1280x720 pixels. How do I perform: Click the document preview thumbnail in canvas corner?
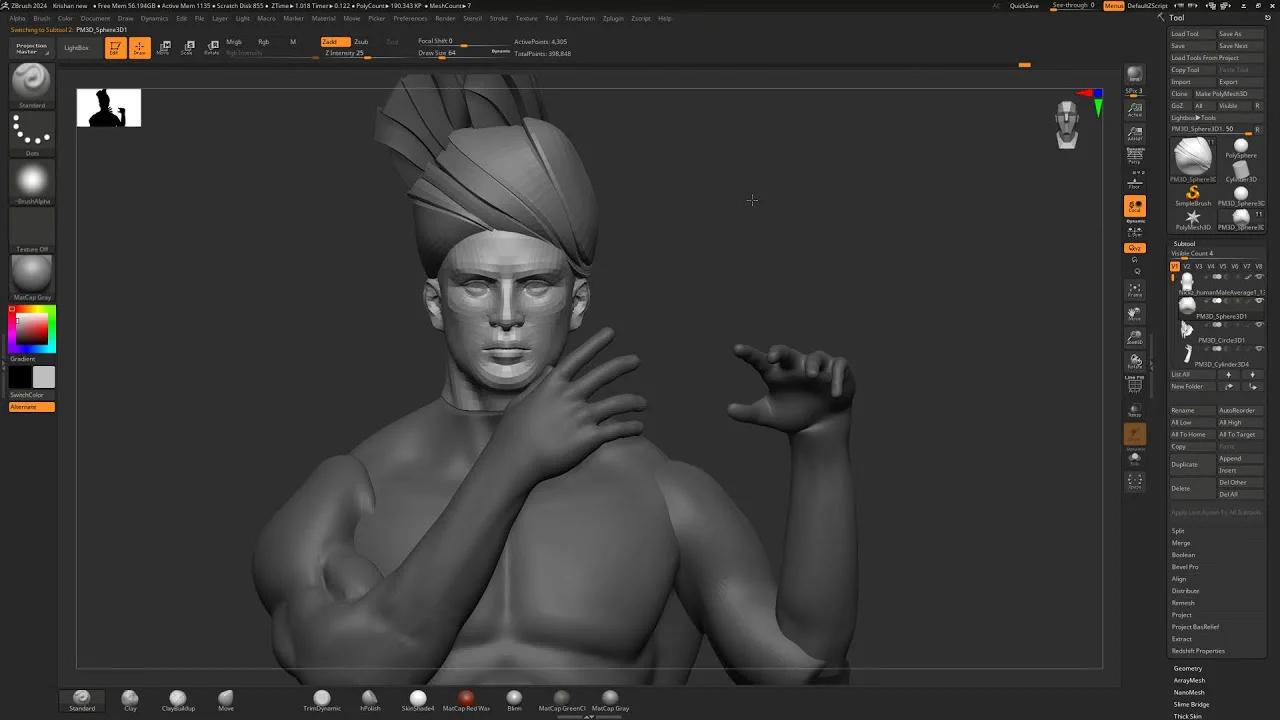[108, 107]
